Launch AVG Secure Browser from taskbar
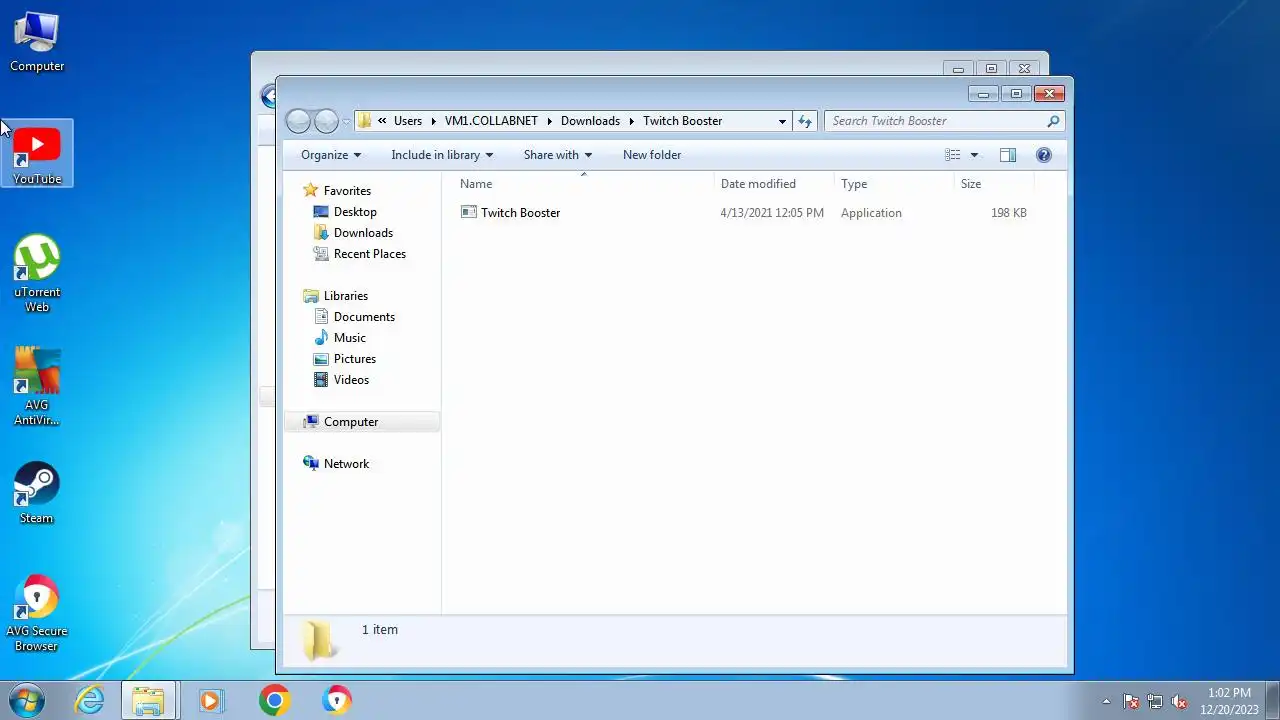Image resolution: width=1280 pixels, height=720 pixels. click(x=337, y=700)
